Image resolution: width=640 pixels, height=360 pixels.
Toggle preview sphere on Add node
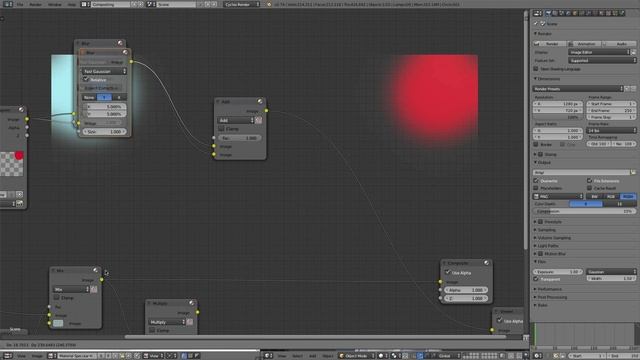click(260, 101)
